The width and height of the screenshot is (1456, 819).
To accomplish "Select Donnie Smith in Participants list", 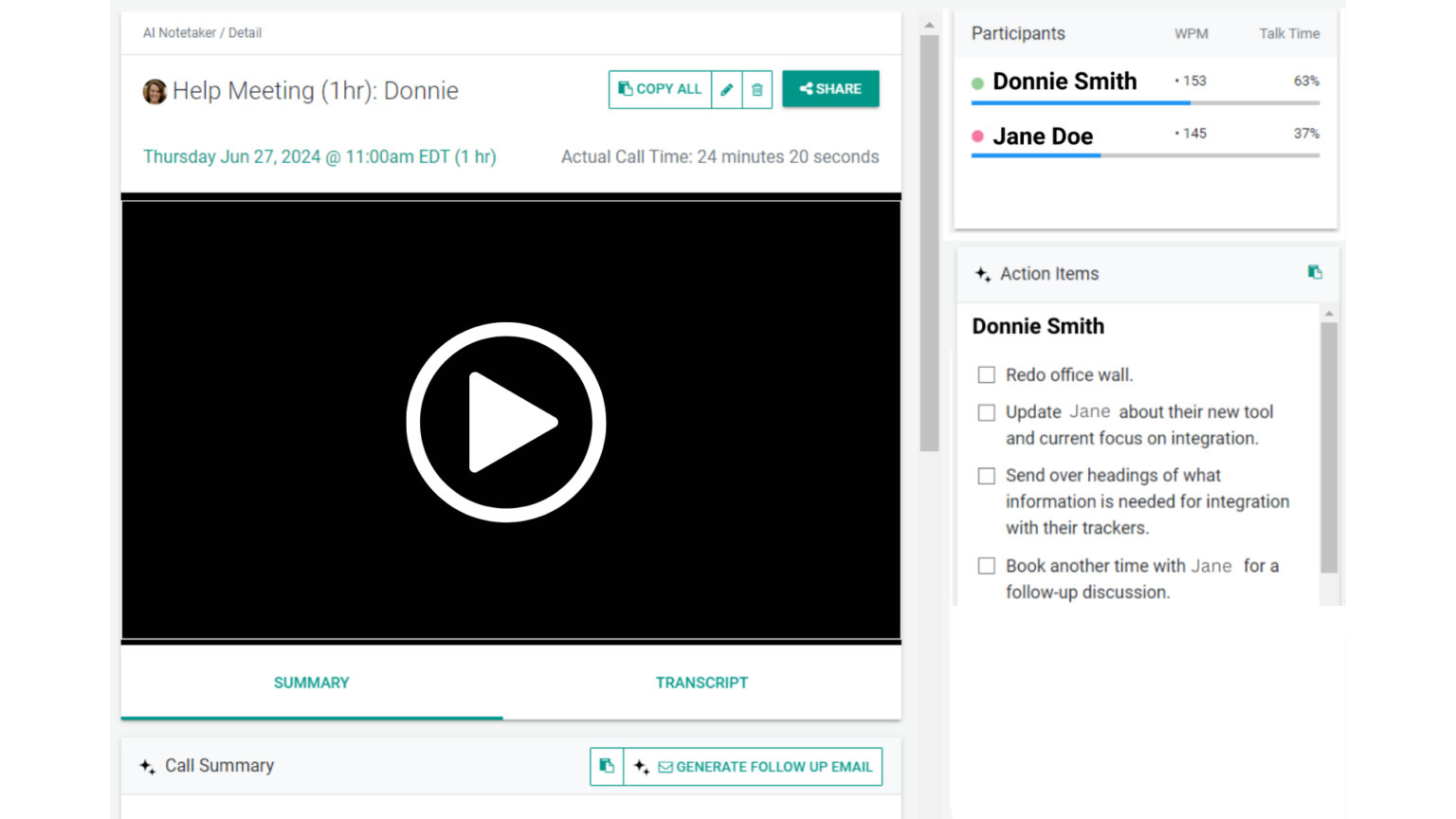I will 1065,82.
